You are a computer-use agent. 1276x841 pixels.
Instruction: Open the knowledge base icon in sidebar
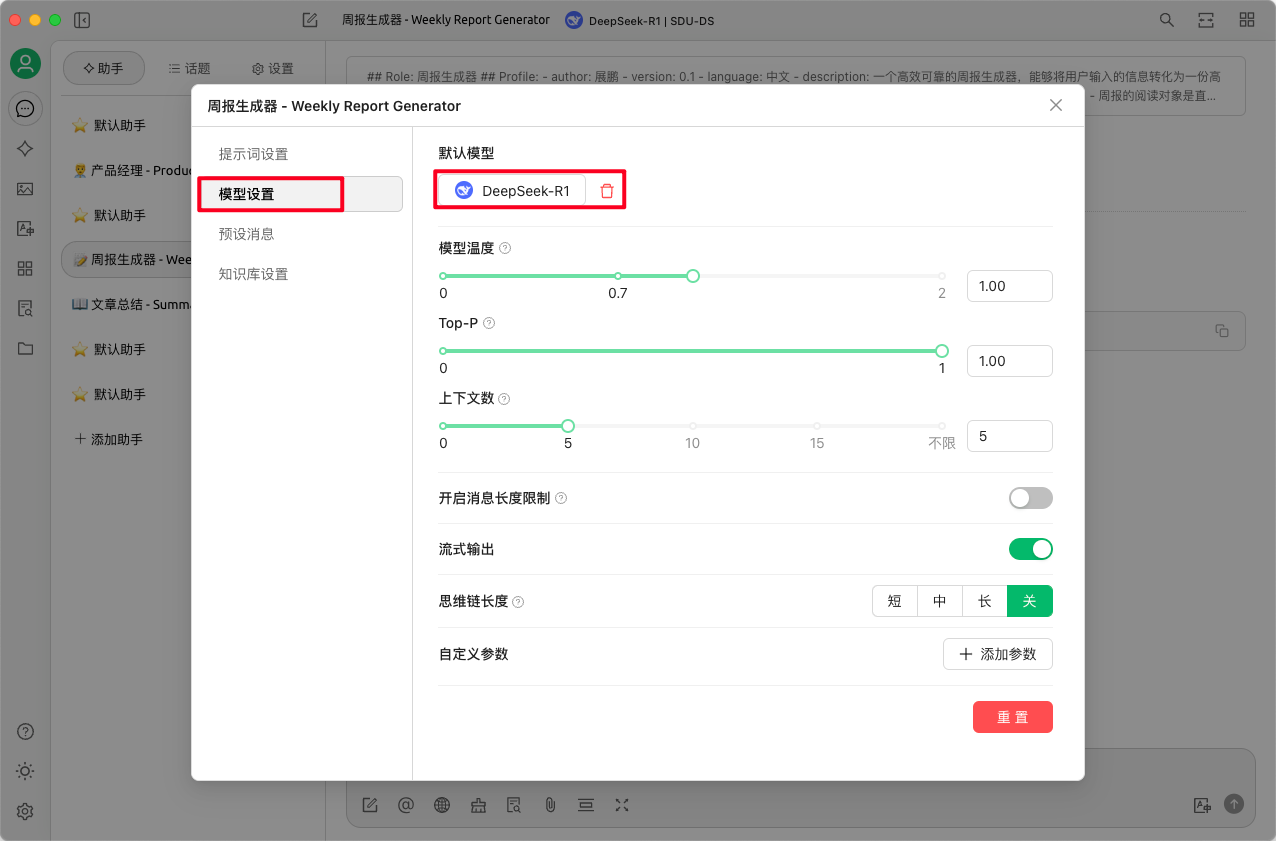point(25,308)
